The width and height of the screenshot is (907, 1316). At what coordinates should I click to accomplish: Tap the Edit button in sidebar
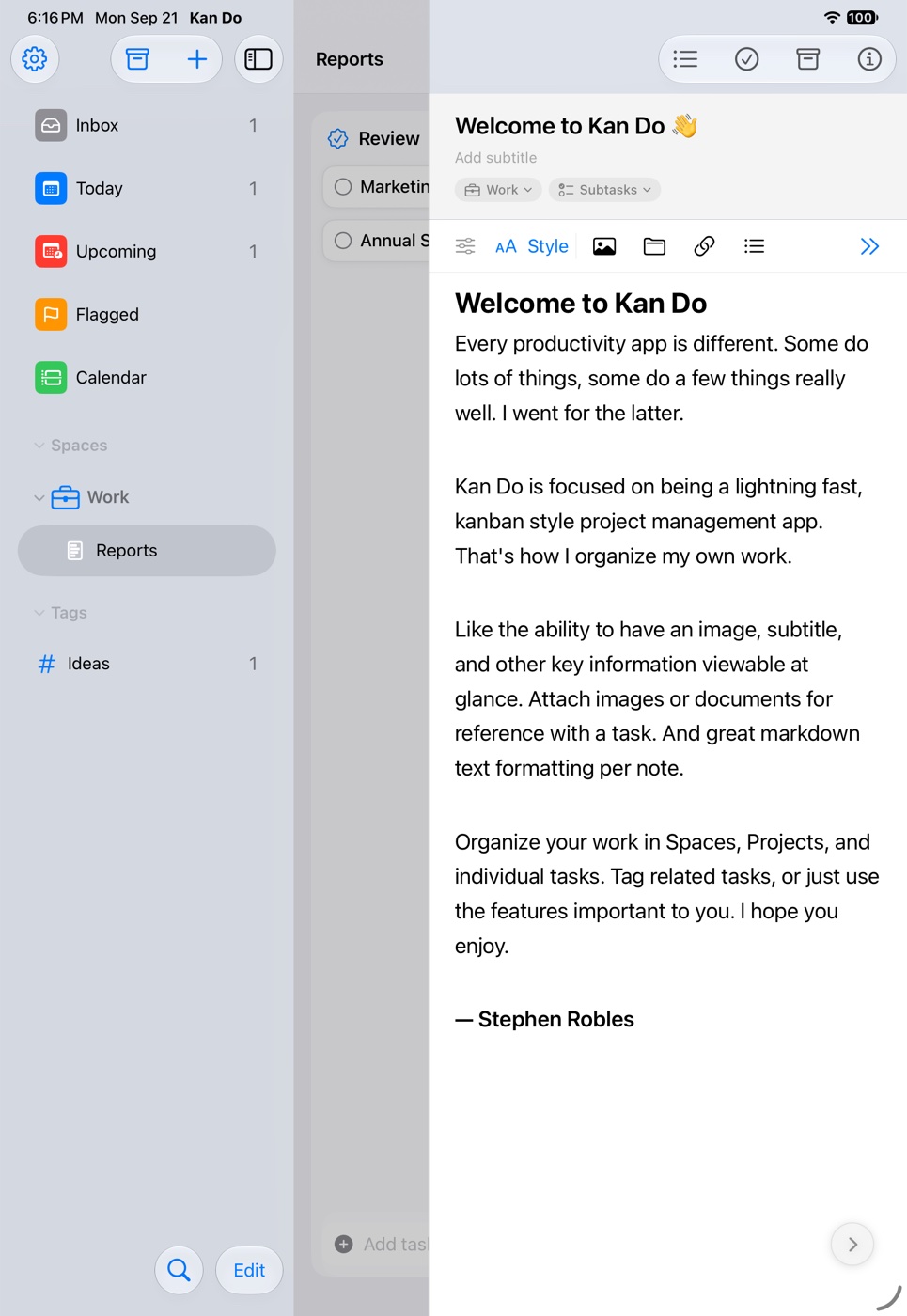249,1270
